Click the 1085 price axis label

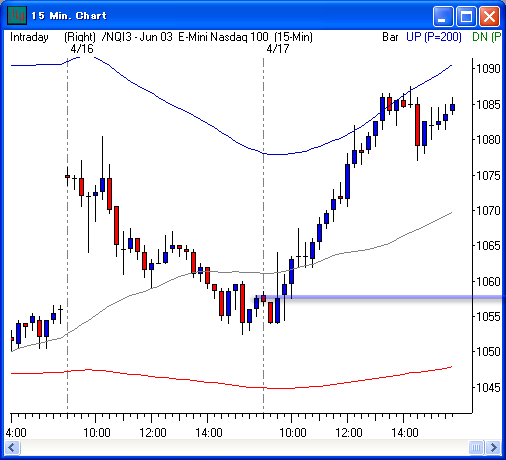point(488,104)
